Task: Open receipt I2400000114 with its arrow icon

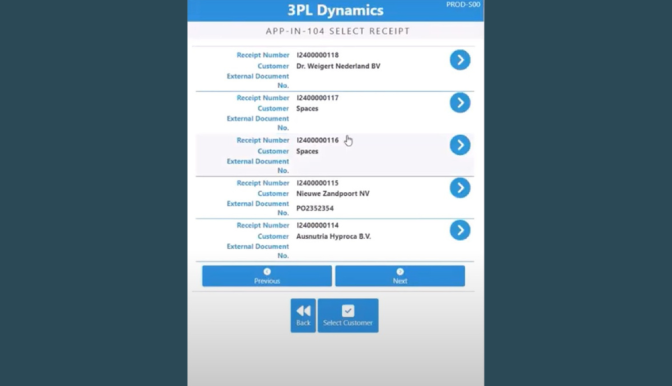Action: tap(460, 230)
